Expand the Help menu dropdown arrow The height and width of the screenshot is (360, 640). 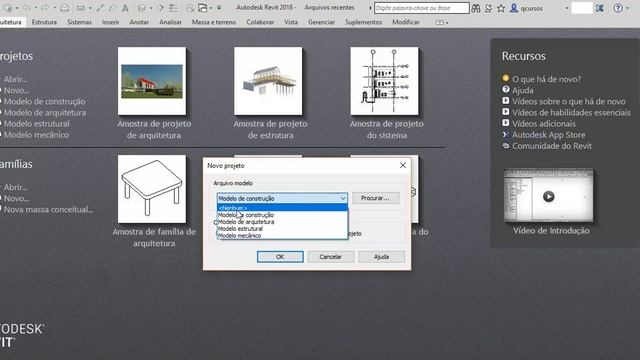627,8
